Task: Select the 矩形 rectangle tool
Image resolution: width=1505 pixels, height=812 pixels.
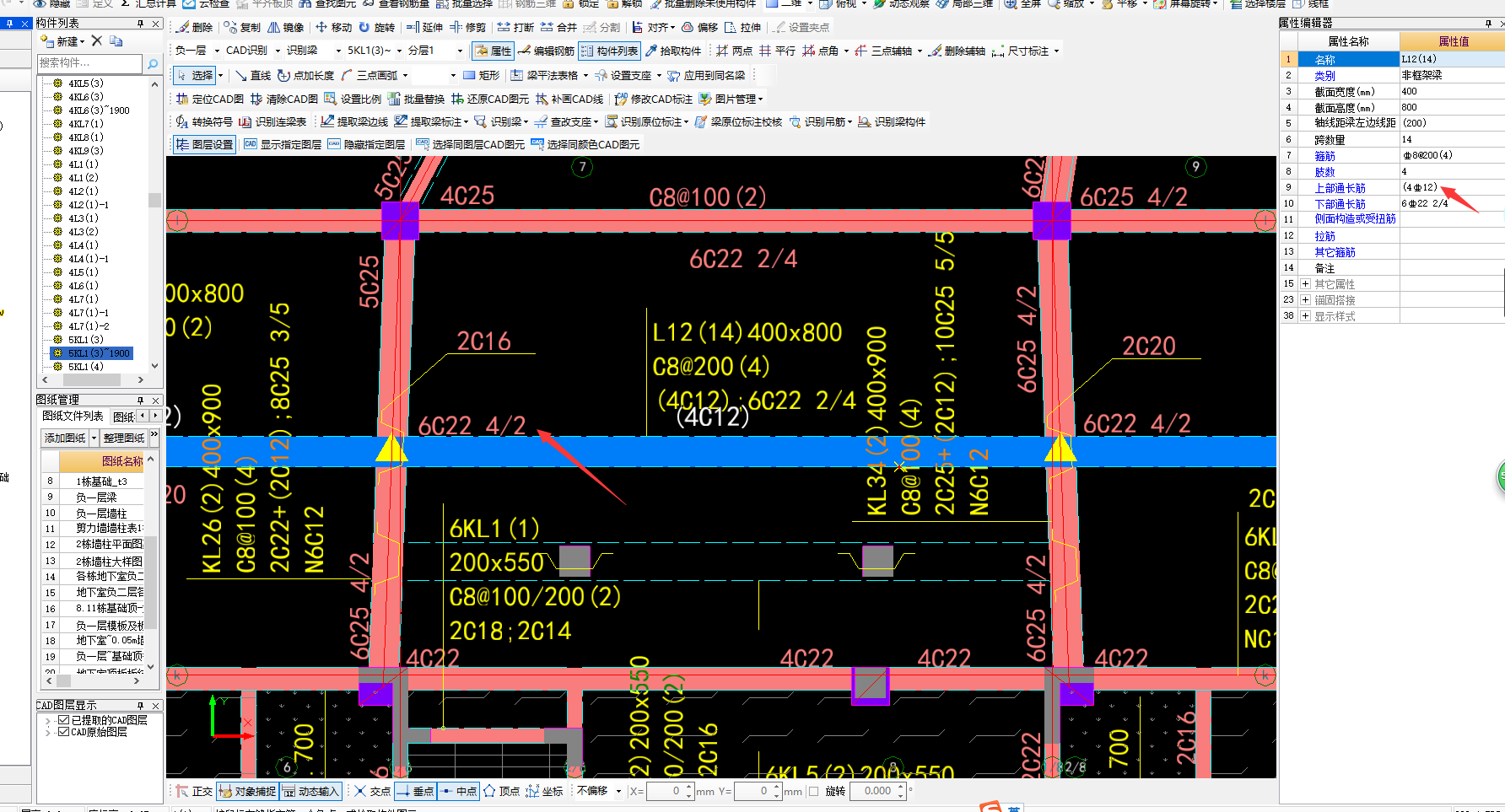Action: [x=482, y=75]
